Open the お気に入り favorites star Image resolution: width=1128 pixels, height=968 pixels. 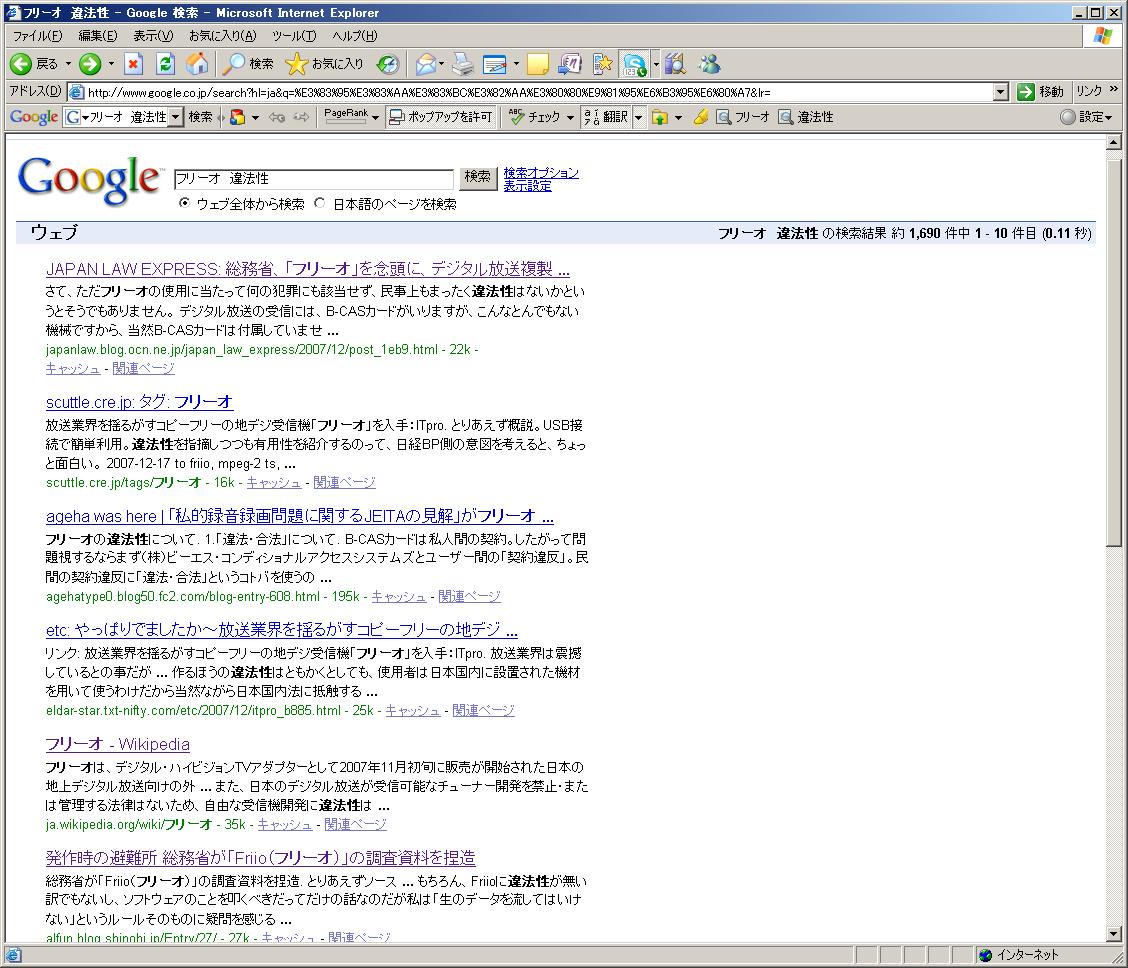tap(324, 64)
